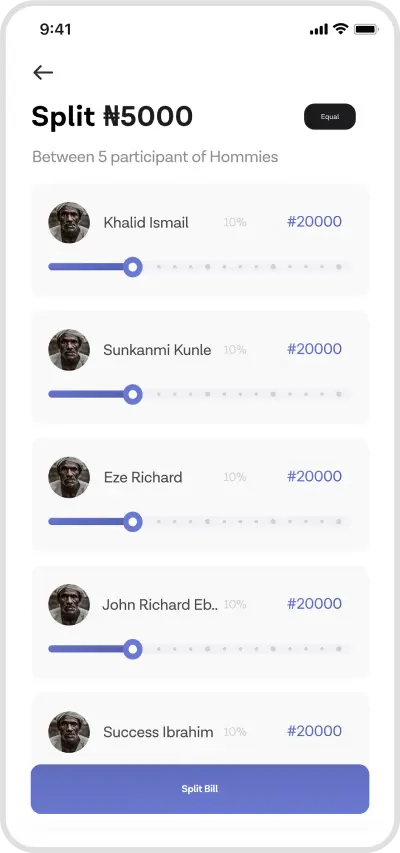Tap Sunkanmi Kunle's profile avatar
The height and width of the screenshot is (853, 400).
(69, 350)
